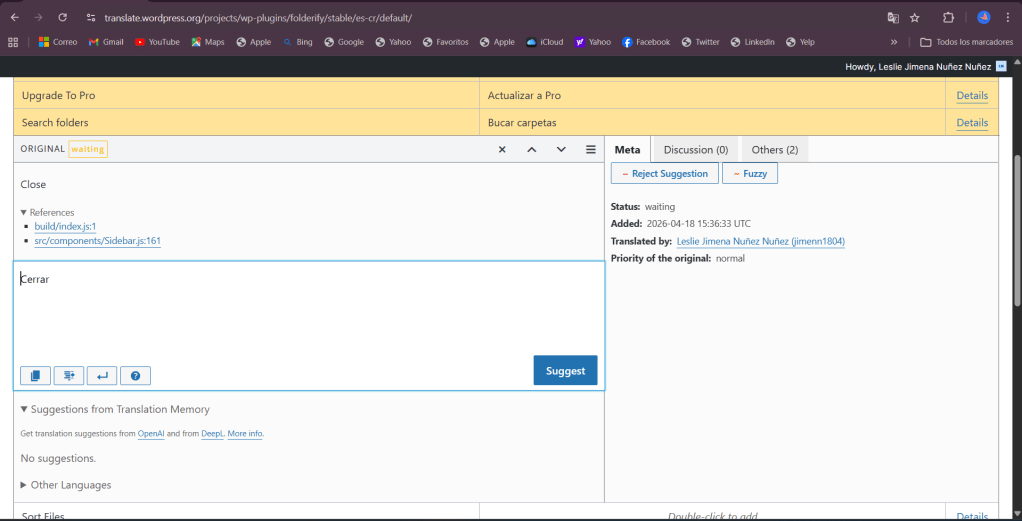Switch to the Discussion (0) tab

[x=695, y=150]
